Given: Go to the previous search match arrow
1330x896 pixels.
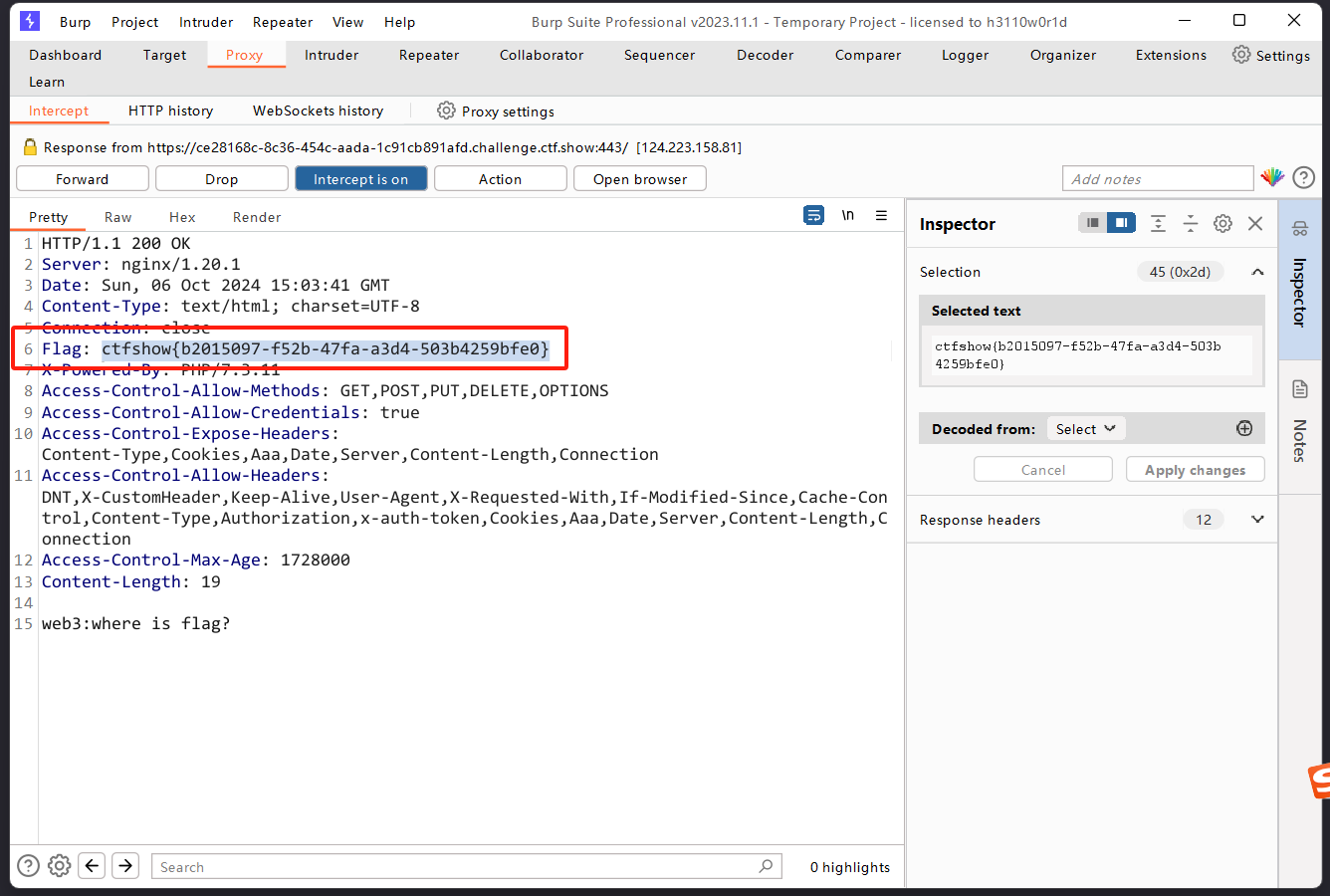Looking at the screenshot, I should (x=92, y=865).
